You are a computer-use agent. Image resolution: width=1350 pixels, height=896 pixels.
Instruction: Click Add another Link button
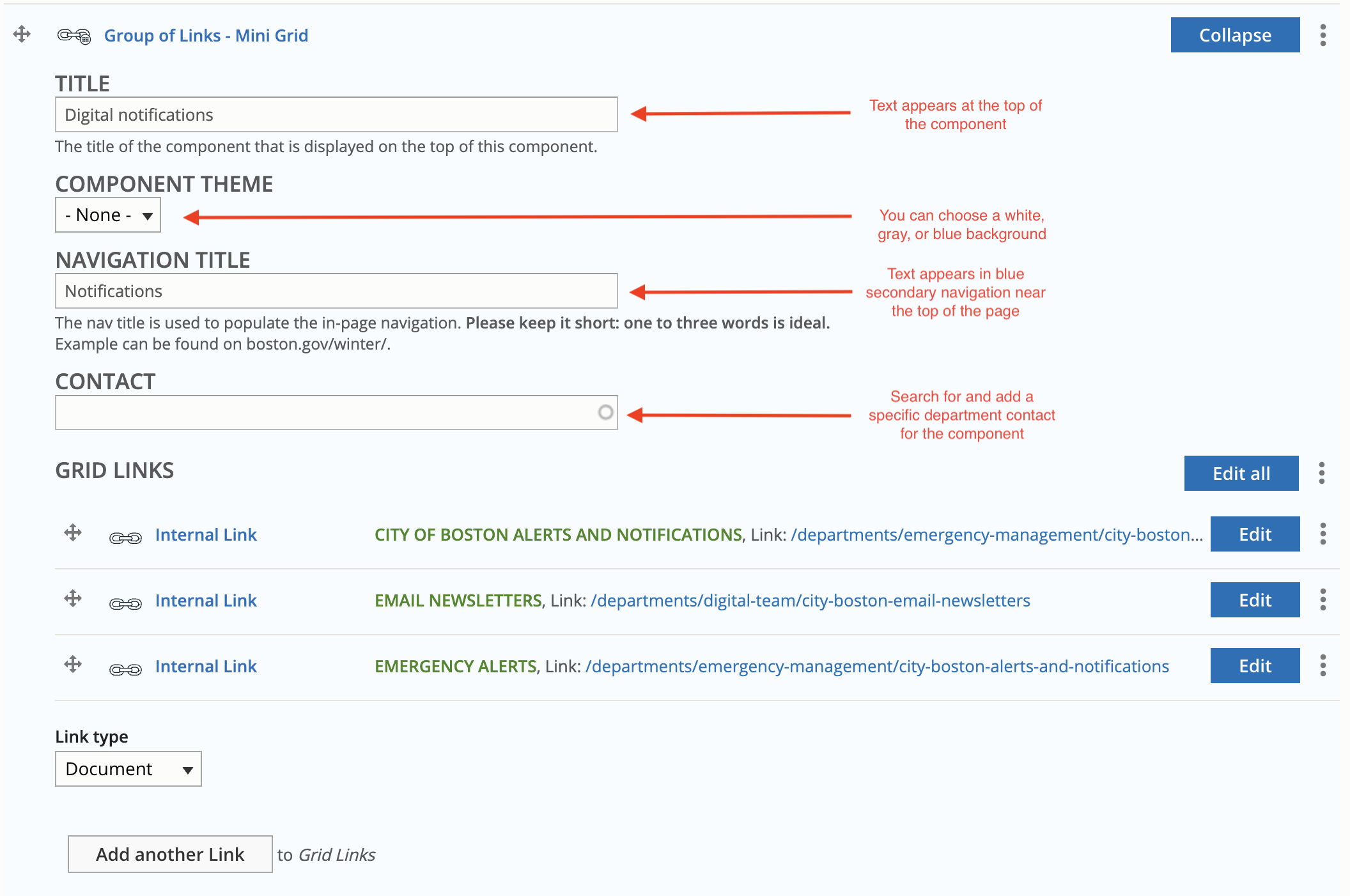170,854
